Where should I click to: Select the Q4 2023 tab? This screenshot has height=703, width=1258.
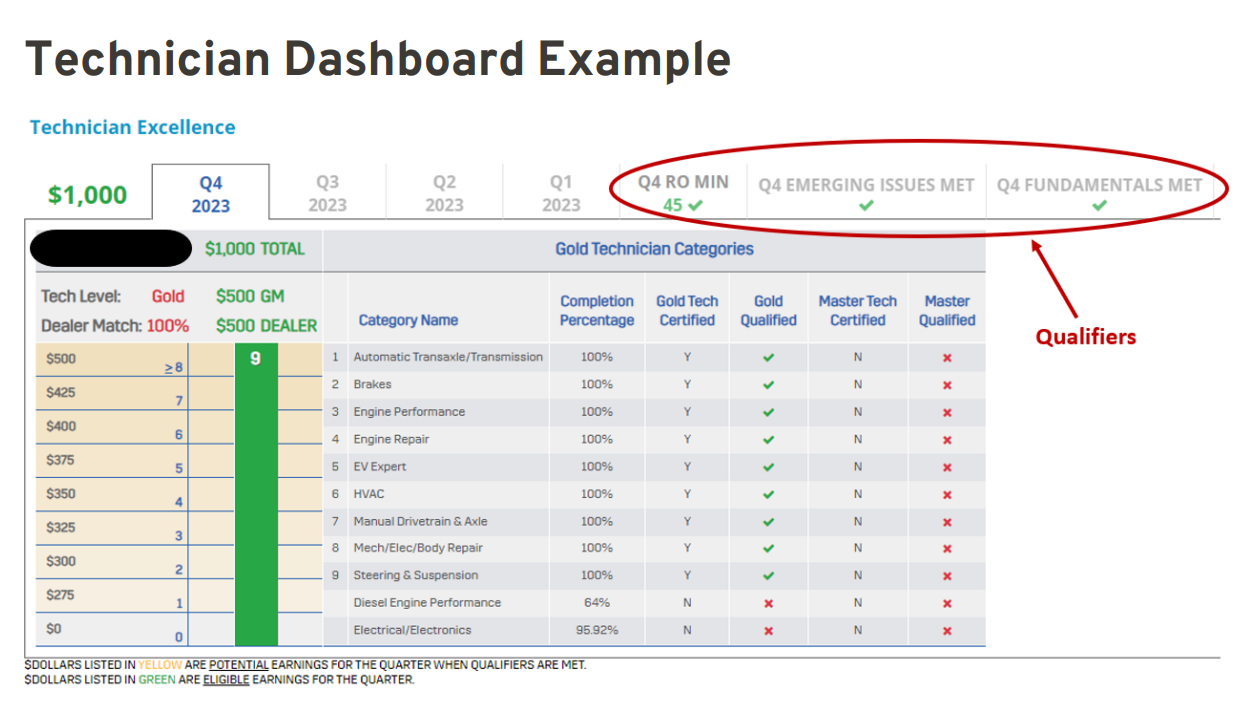point(210,194)
